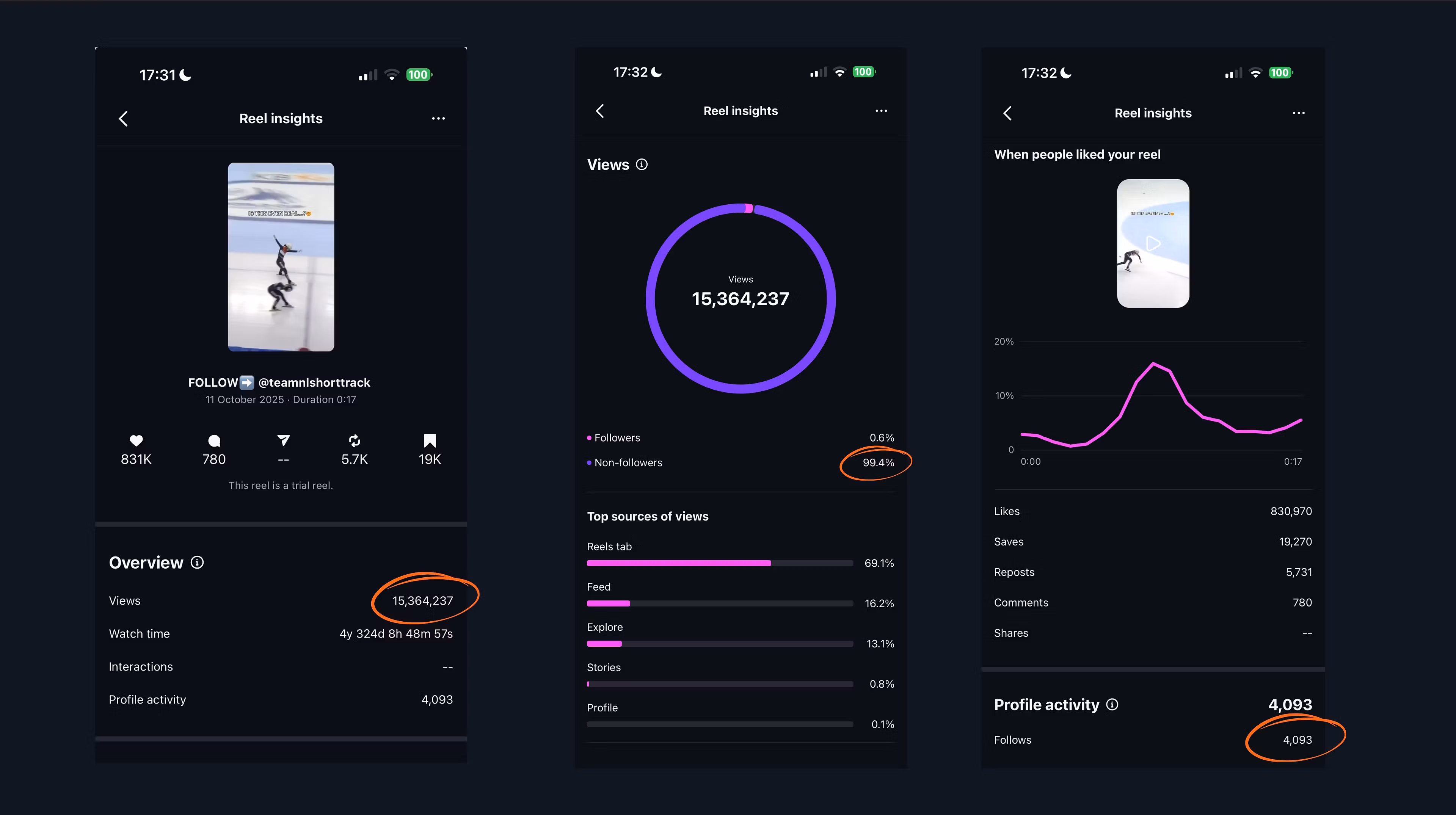Tap the peak of the likes graph line

[1153, 364]
